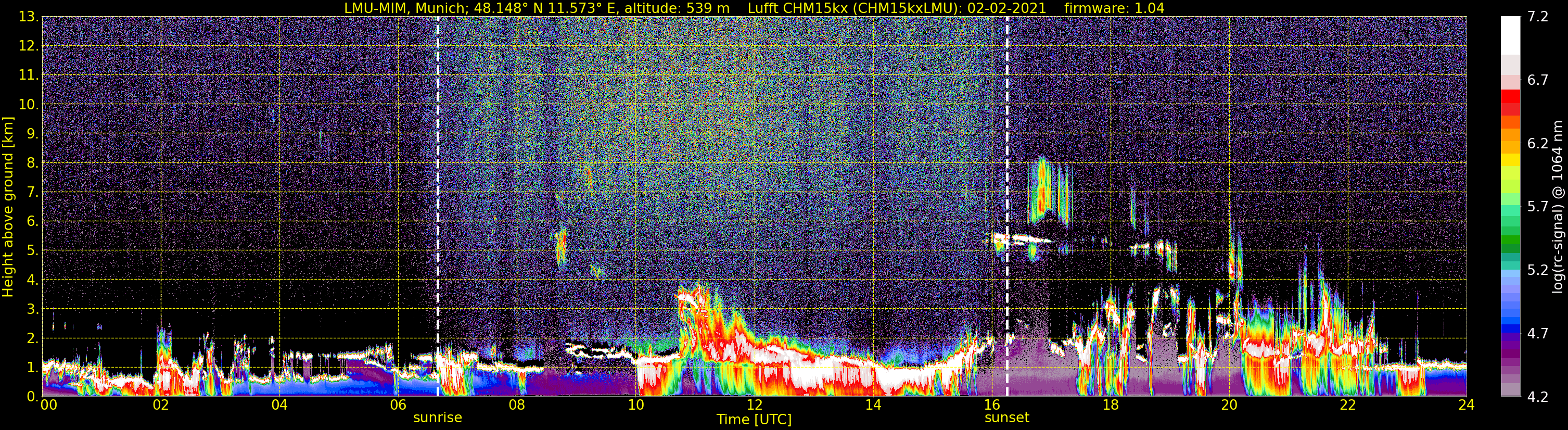The image size is (1568, 430).
Task: Click the 'Height above ground [km]' axis label
Action: (x=8, y=207)
